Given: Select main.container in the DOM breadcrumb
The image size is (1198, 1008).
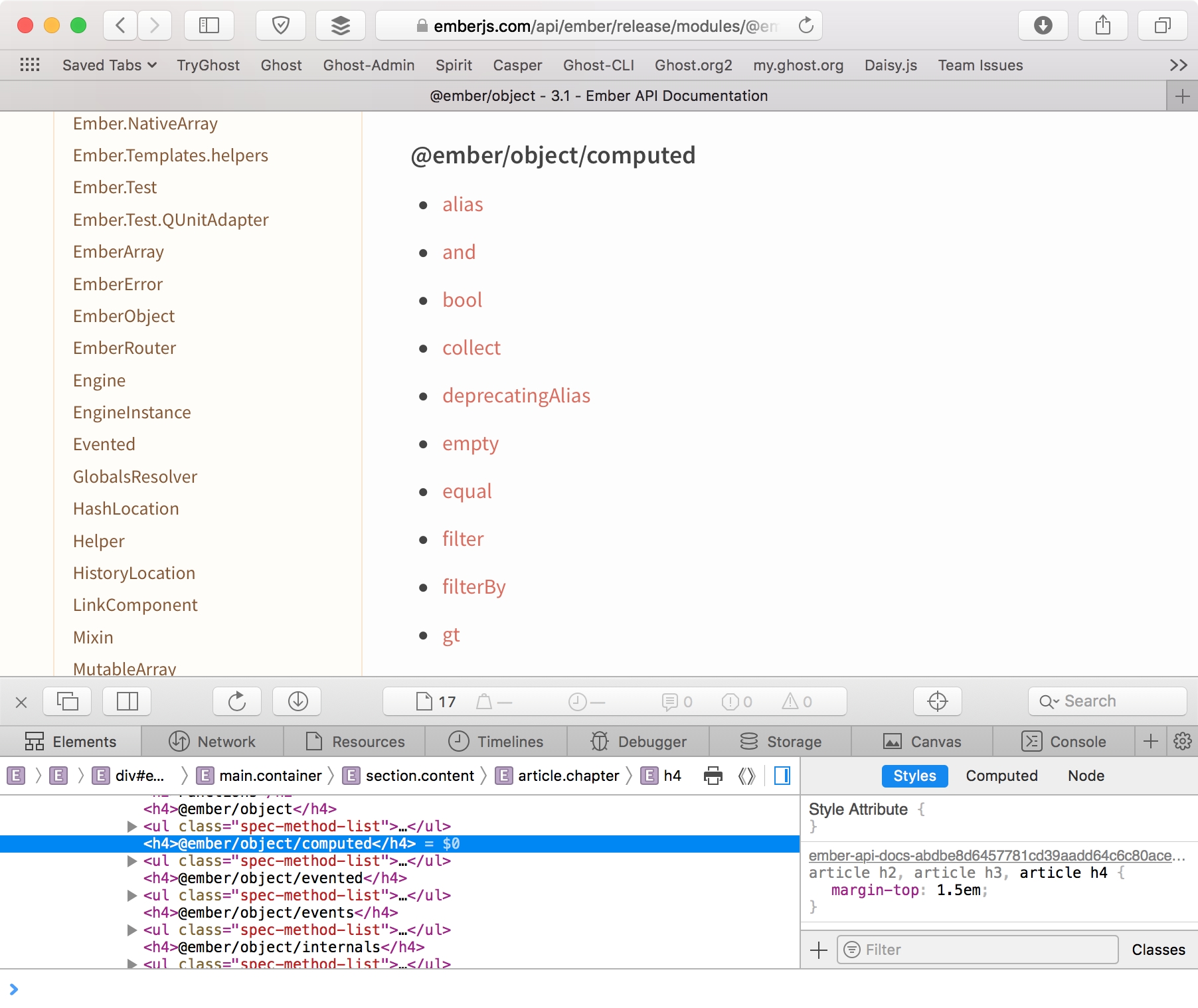Looking at the screenshot, I should (x=260, y=776).
